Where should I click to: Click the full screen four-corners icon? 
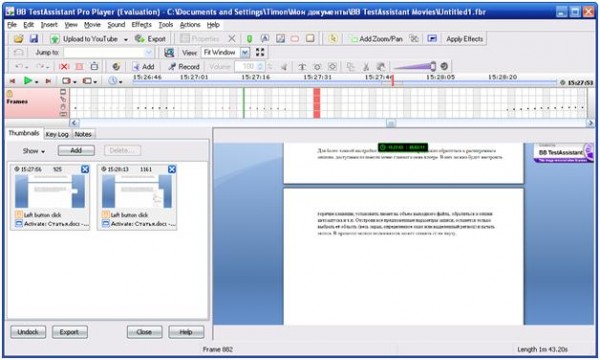tap(260, 52)
